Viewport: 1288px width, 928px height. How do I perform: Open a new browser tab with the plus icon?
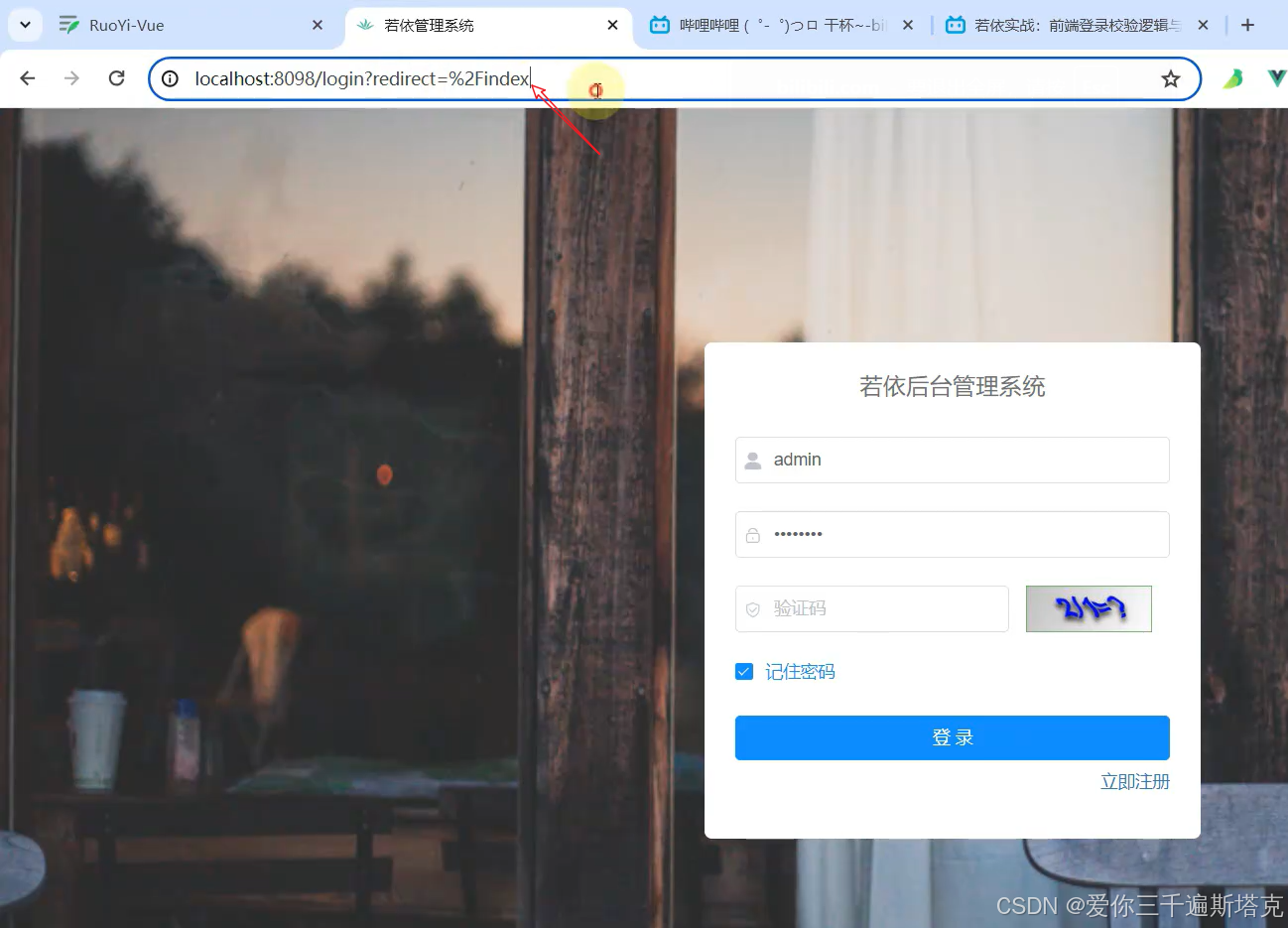coord(1247,25)
